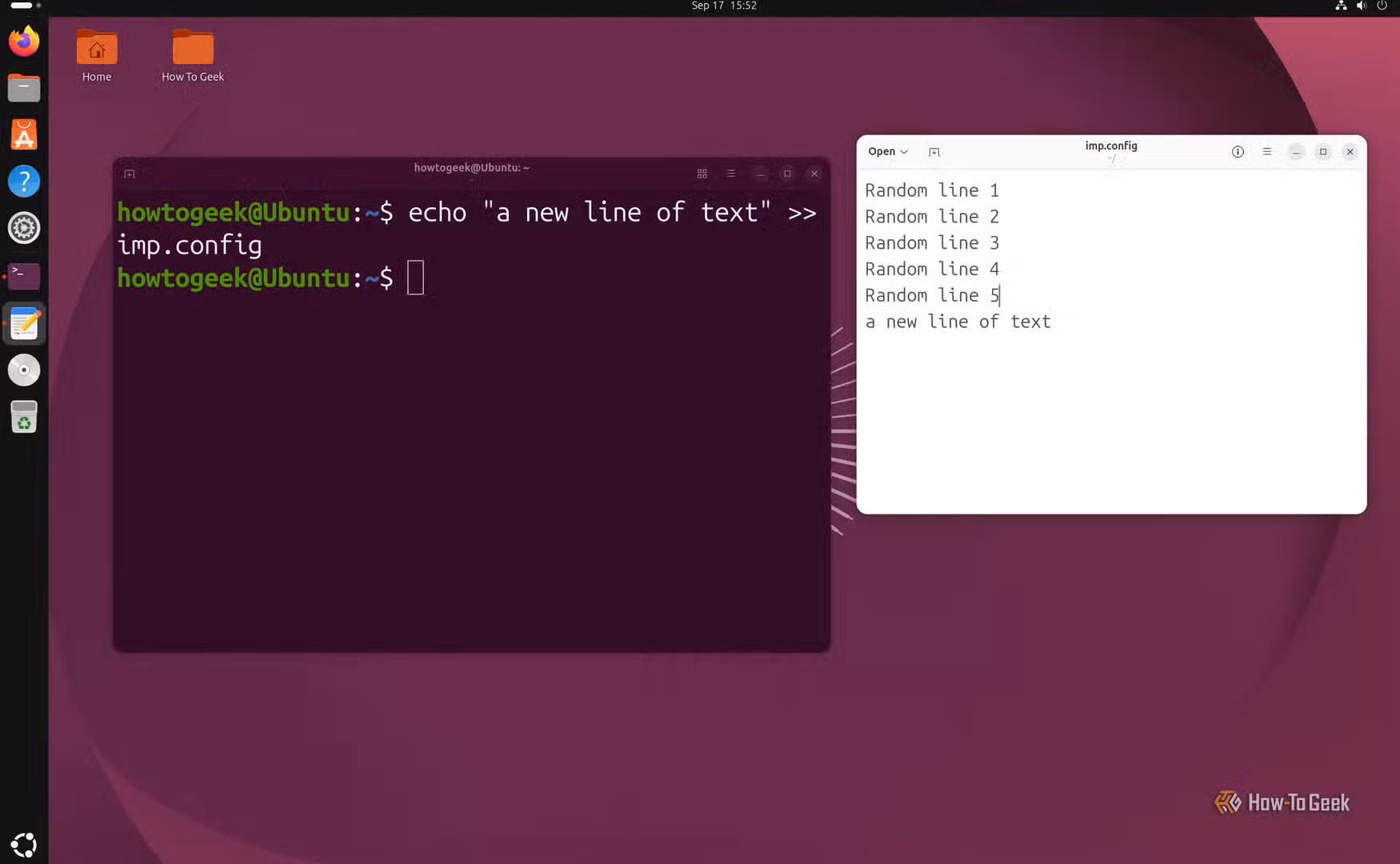Screen dimensions: 1400x864
Task: Click the 'Random line 2' text
Action: coord(932,217)
